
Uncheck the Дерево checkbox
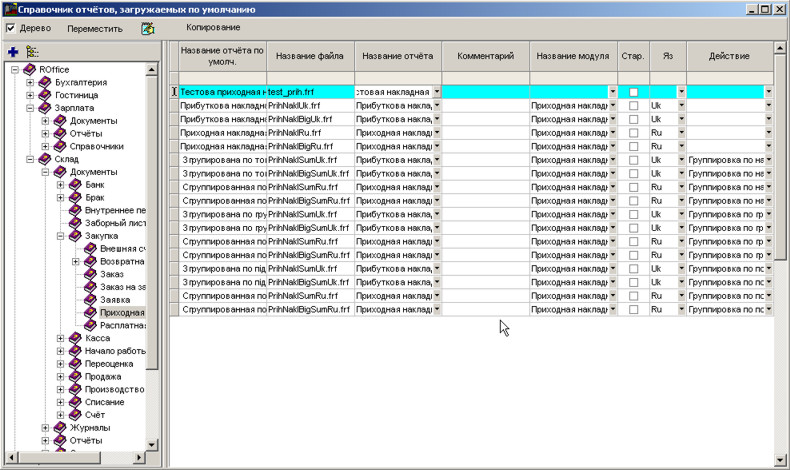pyautogui.click(x=11, y=28)
